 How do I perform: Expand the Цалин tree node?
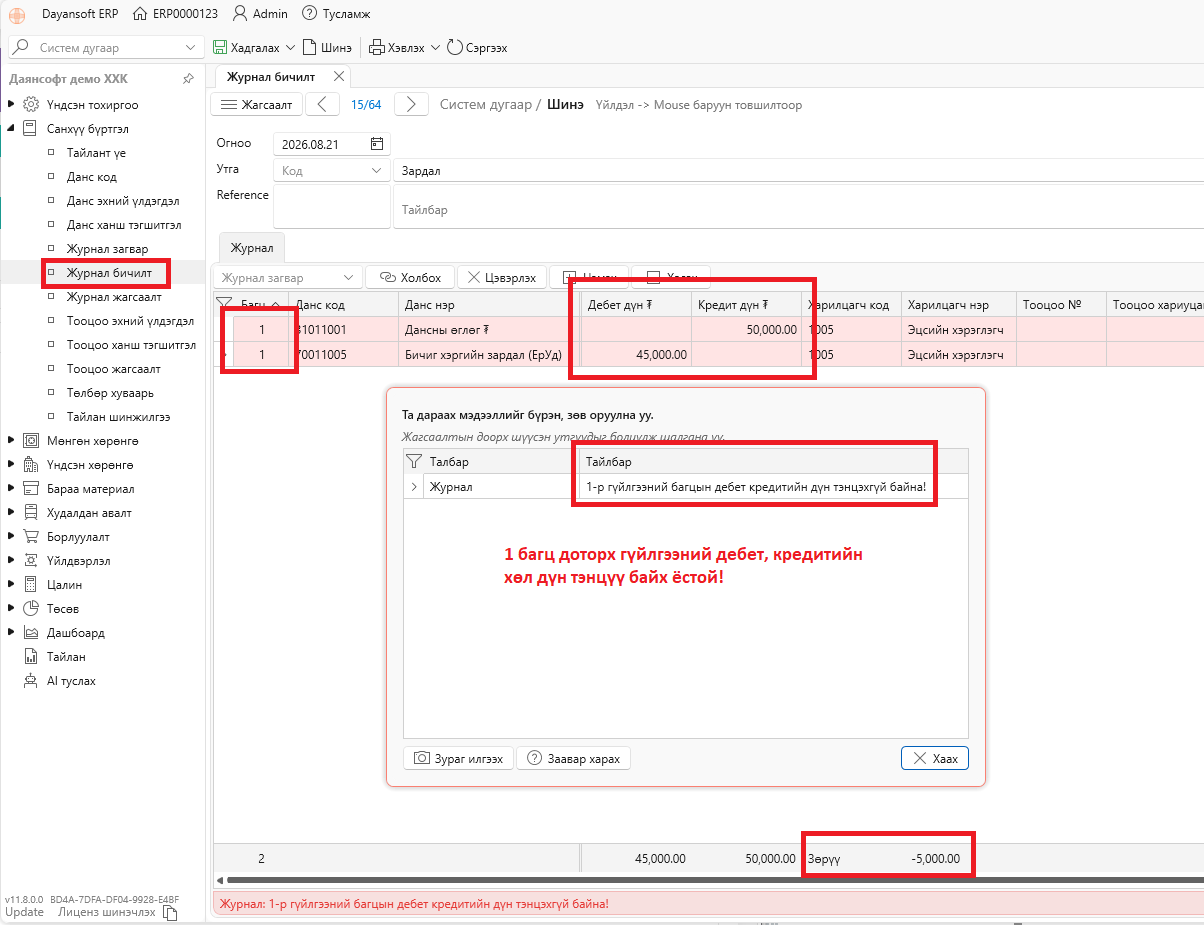[11, 584]
